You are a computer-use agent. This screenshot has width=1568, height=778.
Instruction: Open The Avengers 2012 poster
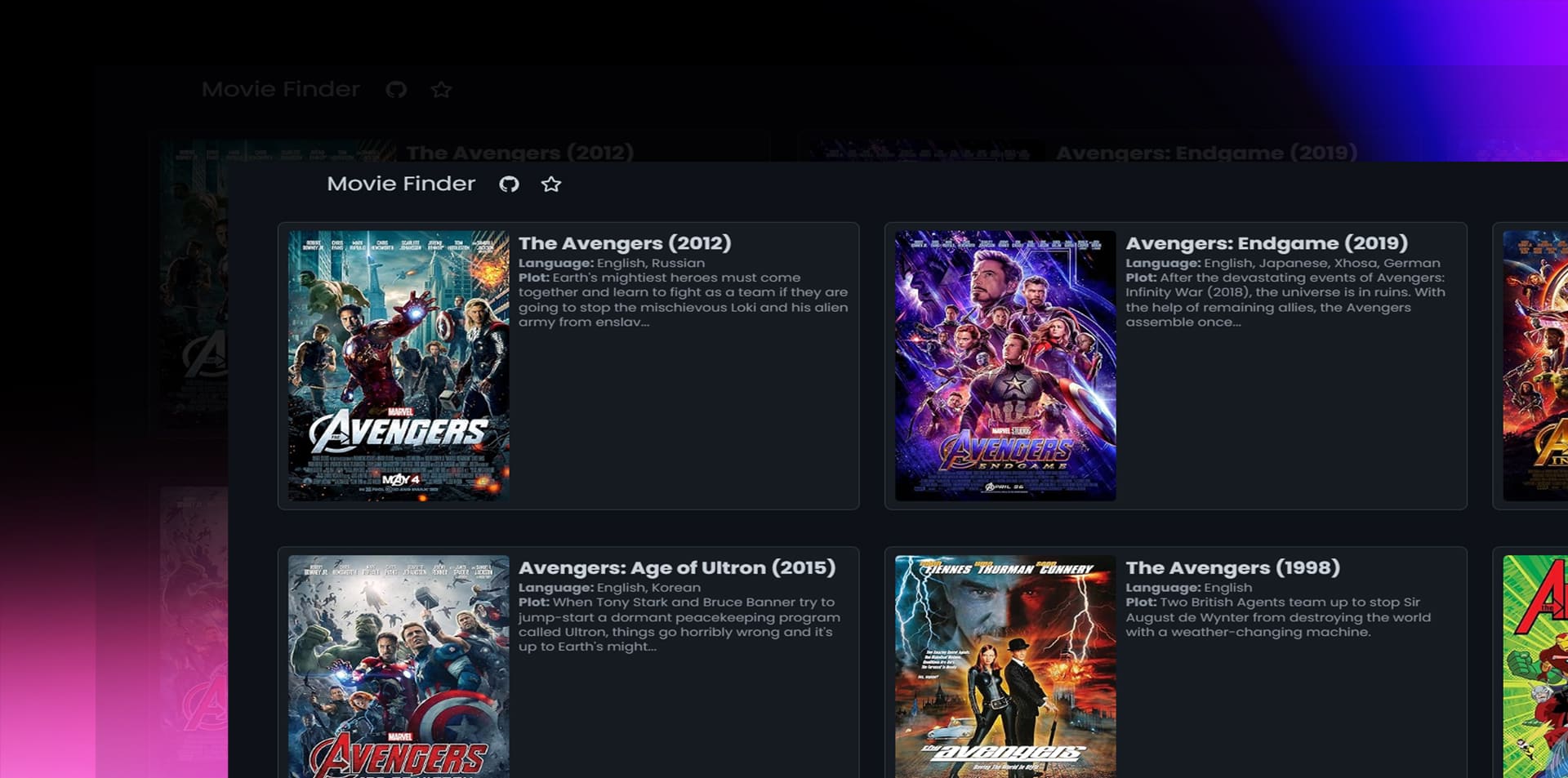pyautogui.click(x=399, y=365)
